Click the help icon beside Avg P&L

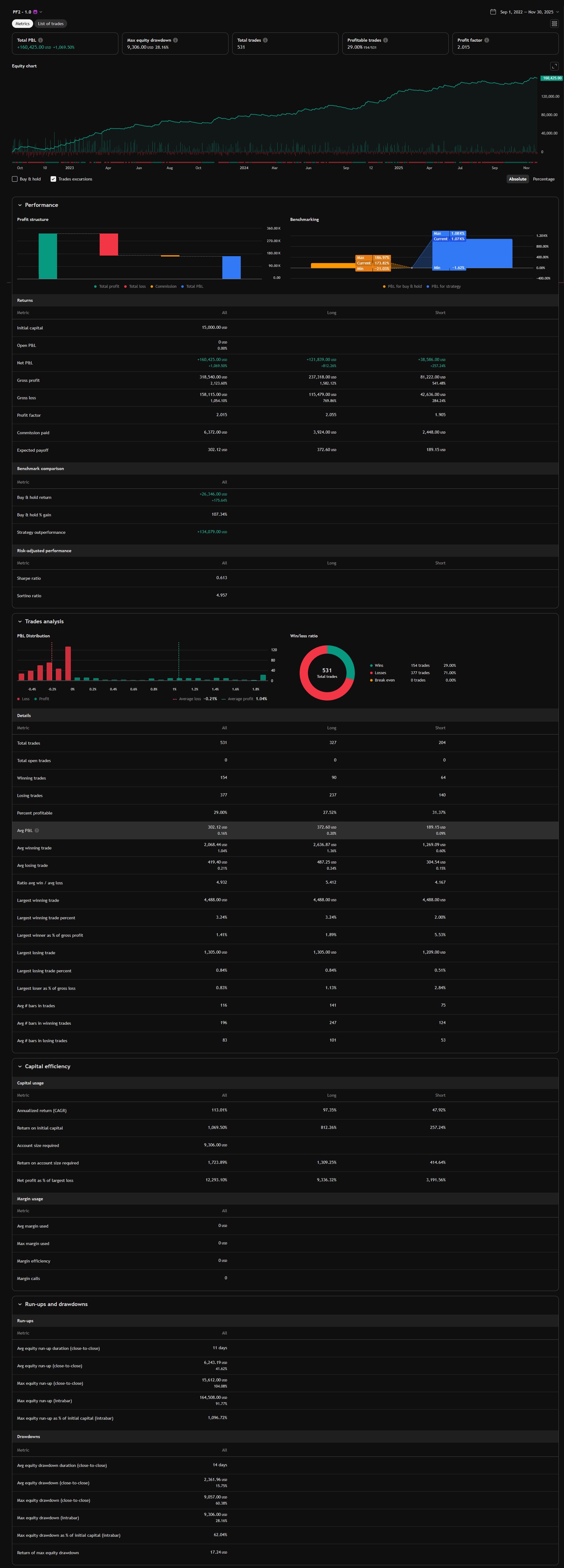[36, 830]
